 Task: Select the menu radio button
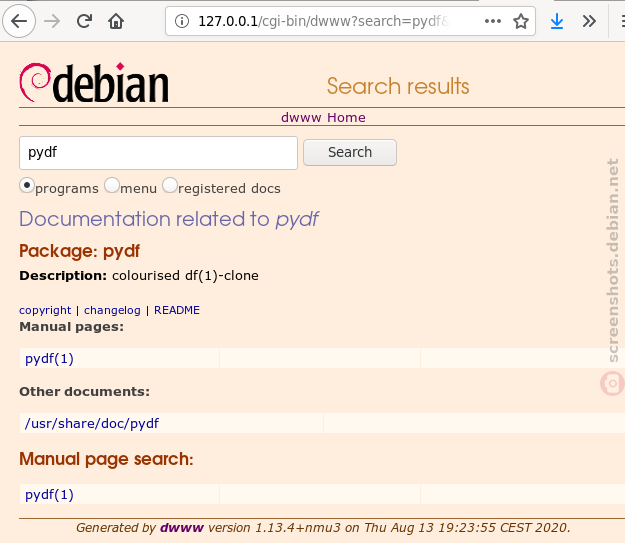tap(112, 185)
